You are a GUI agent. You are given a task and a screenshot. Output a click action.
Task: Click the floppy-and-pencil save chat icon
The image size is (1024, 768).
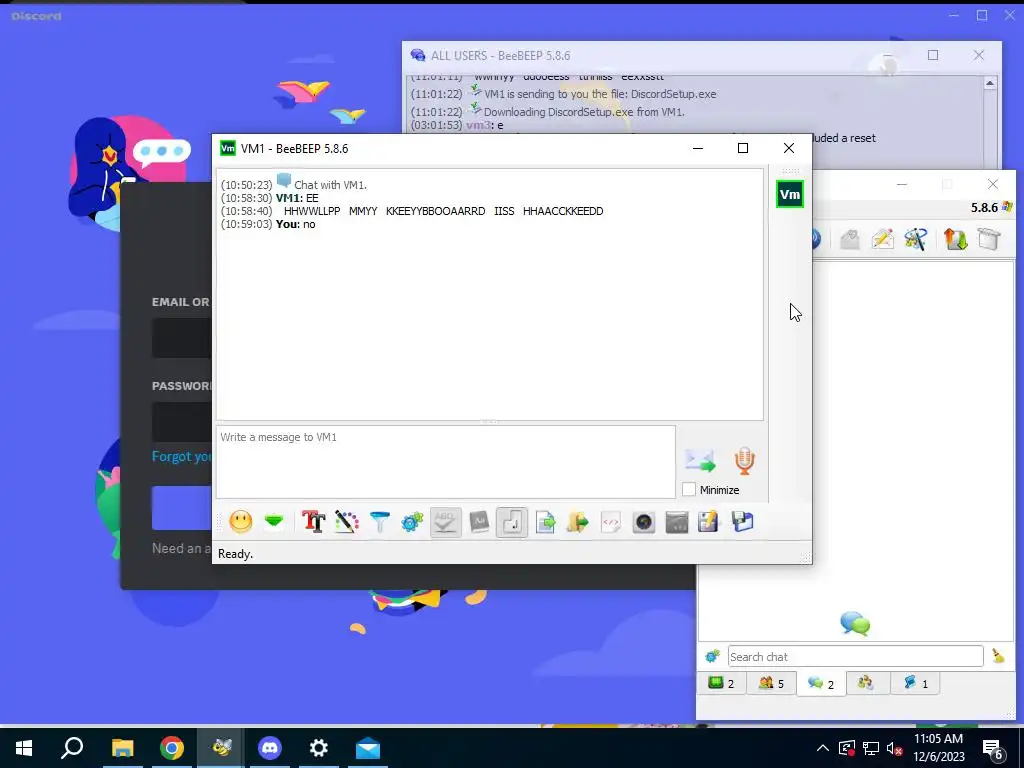[x=709, y=522]
